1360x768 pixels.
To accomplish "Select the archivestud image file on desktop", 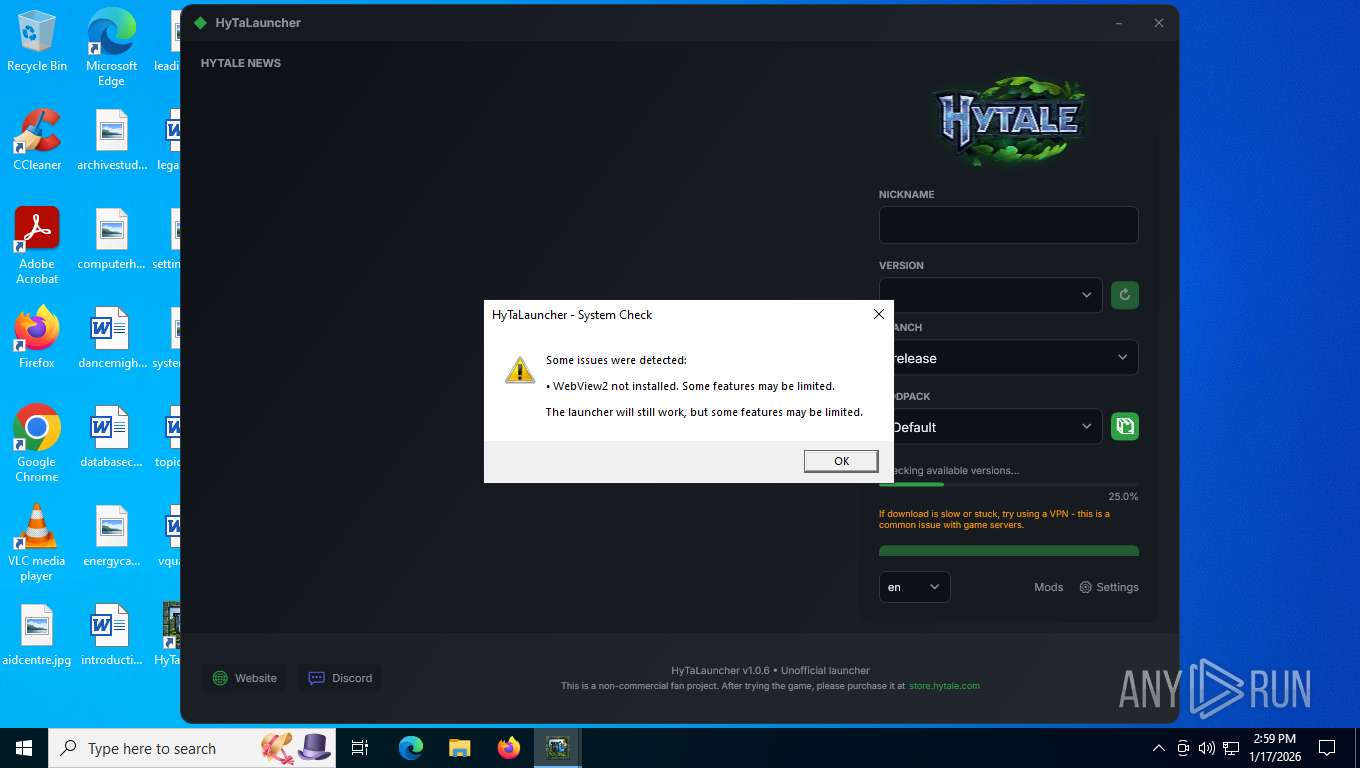I will 112,140.
